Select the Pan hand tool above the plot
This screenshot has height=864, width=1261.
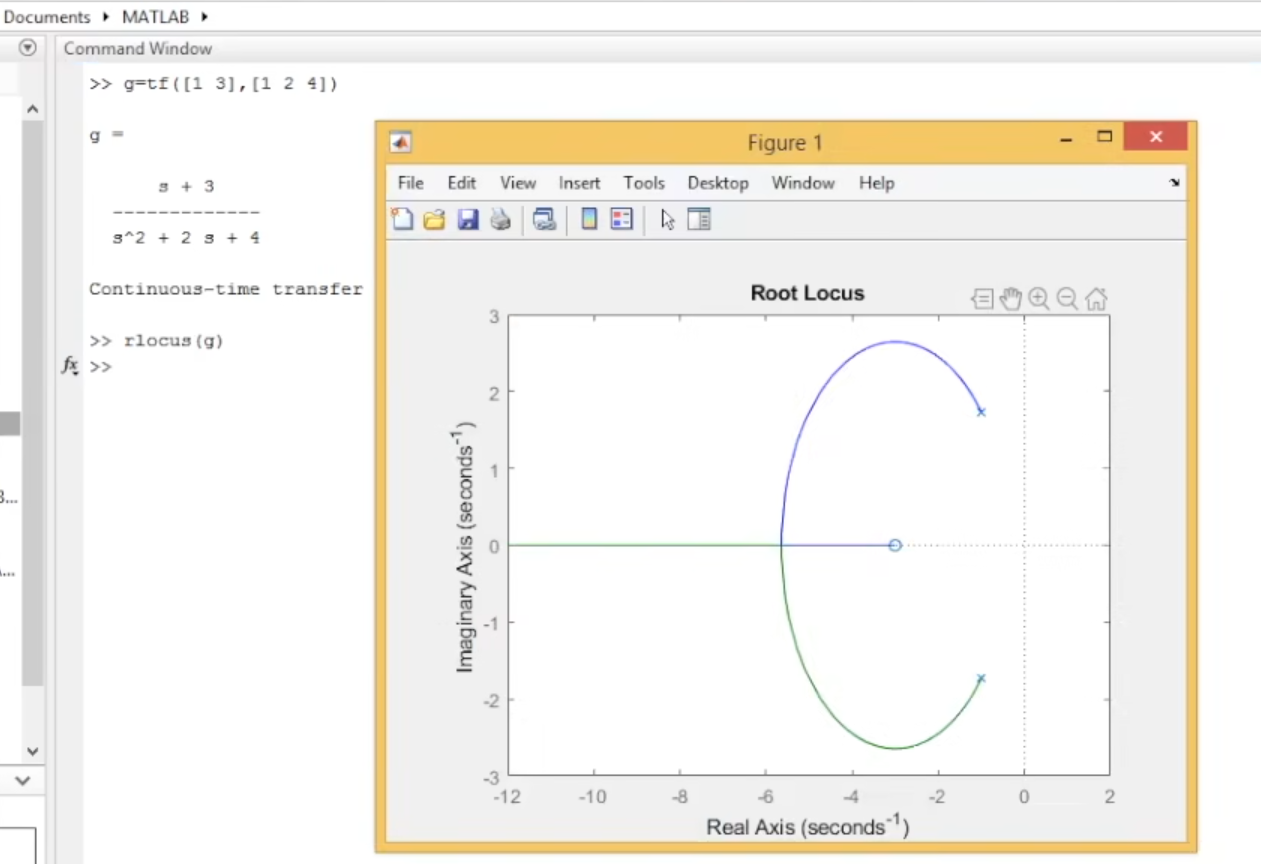(1011, 298)
